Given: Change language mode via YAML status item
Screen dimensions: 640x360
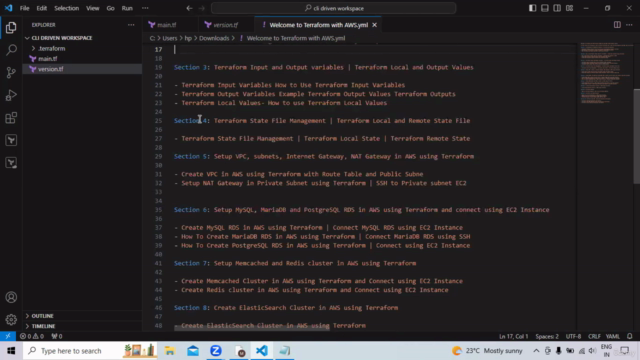Looking at the screenshot, I should coord(612,336).
